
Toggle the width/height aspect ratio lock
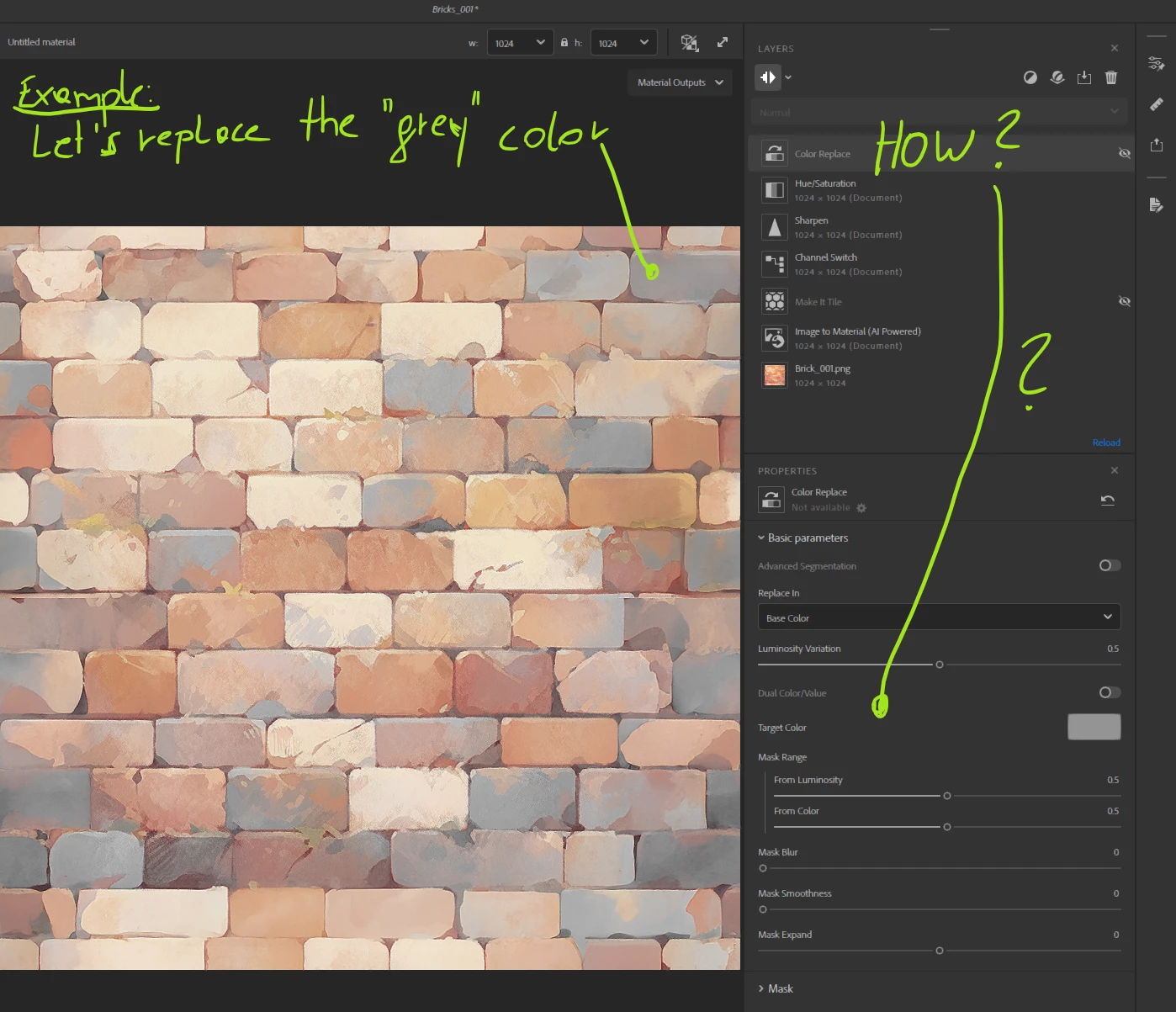(564, 42)
